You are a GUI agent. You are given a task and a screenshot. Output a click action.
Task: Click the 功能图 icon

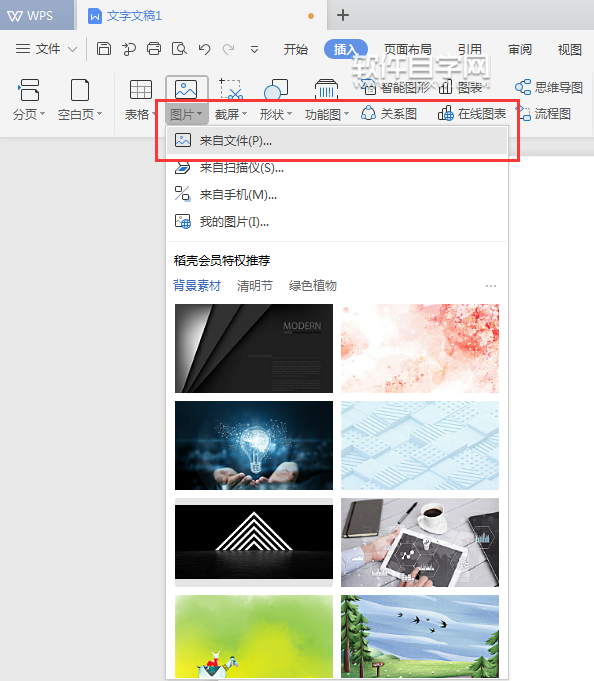(326, 89)
